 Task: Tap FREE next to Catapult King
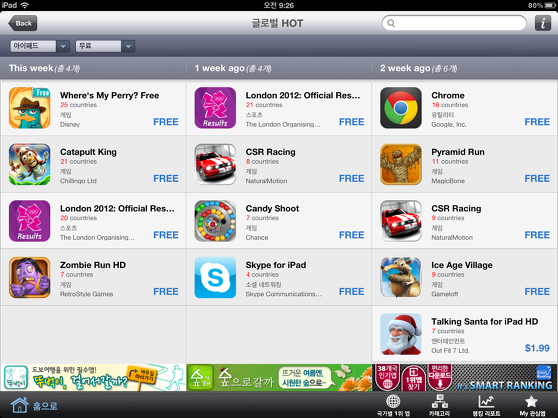[166, 178]
